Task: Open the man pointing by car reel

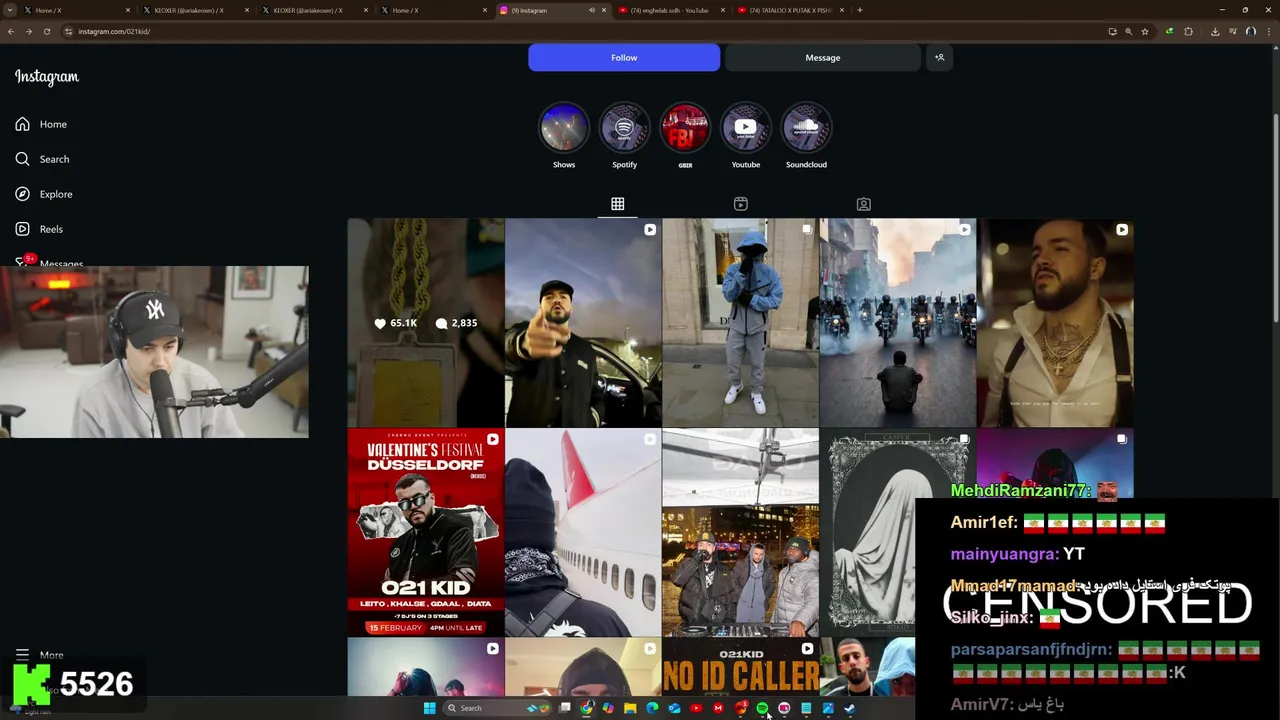Action: tap(583, 323)
